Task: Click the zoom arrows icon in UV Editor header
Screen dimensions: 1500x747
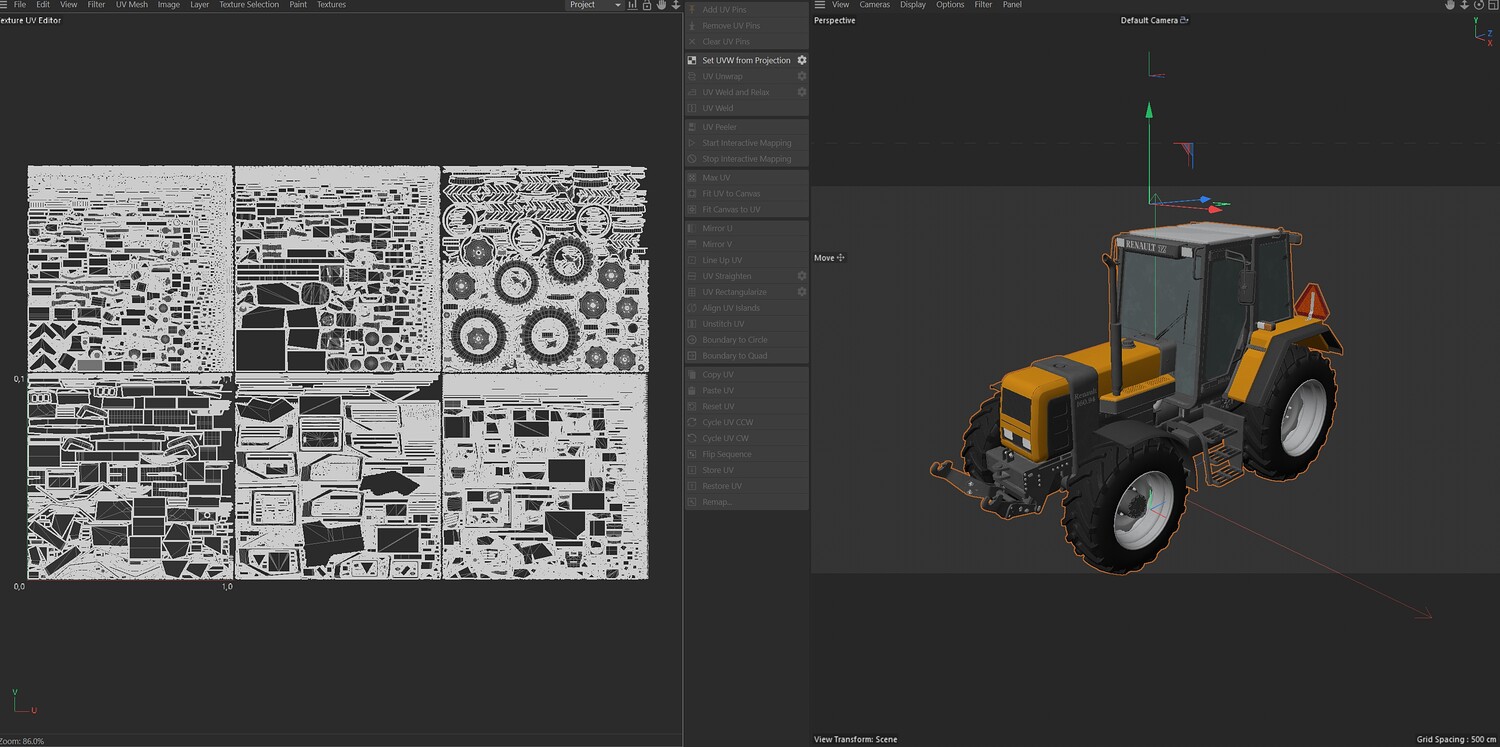Action: tap(676, 5)
